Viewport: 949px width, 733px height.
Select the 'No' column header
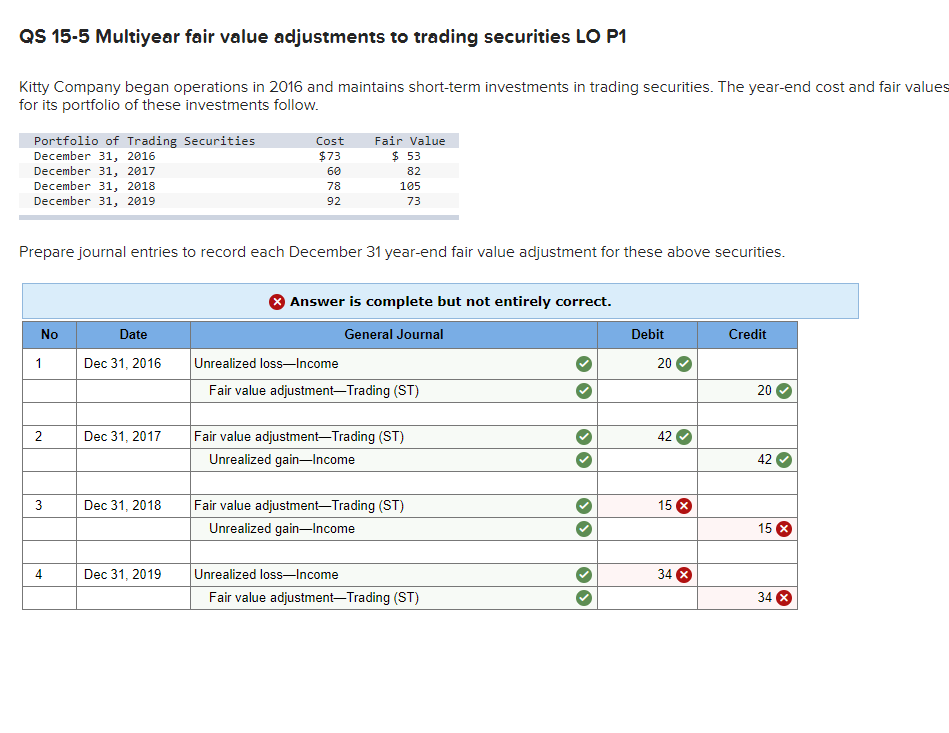50,335
